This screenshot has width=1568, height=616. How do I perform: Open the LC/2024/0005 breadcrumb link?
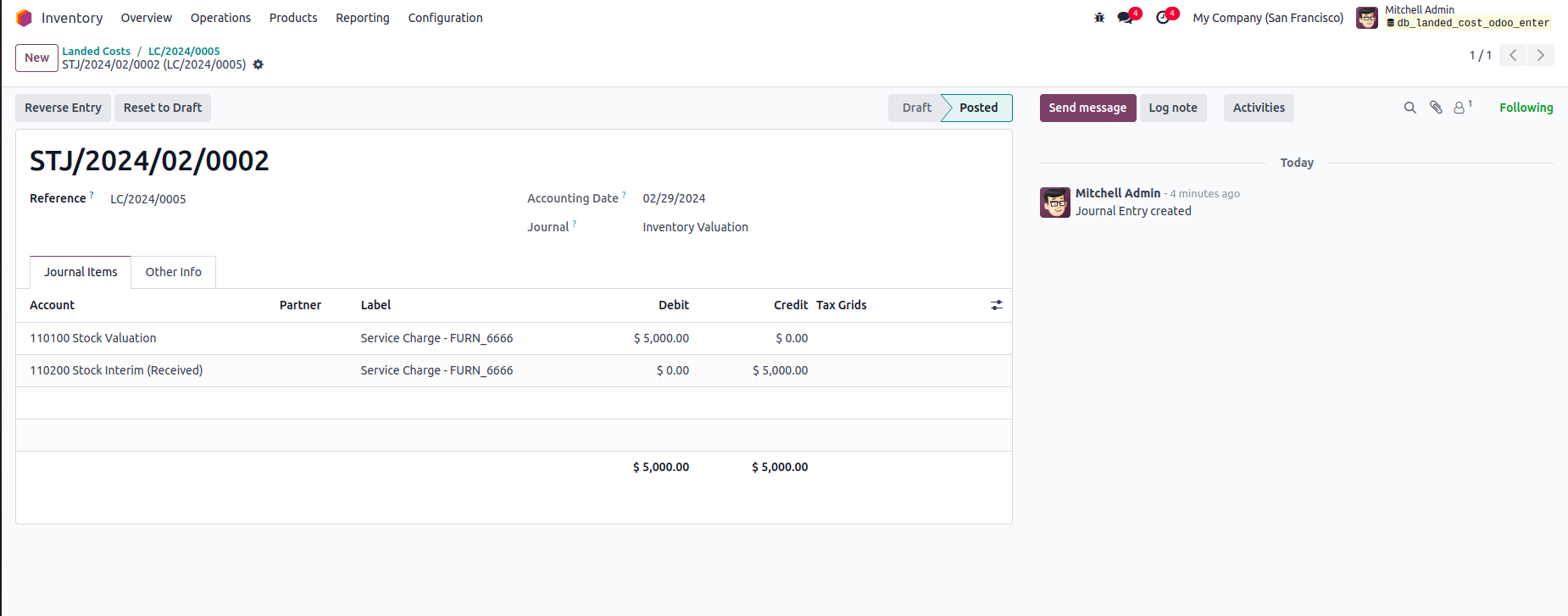[x=184, y=51]
